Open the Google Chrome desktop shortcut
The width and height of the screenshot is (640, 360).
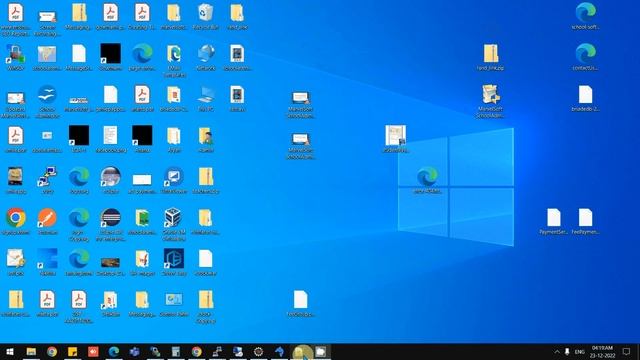[16, 218]
